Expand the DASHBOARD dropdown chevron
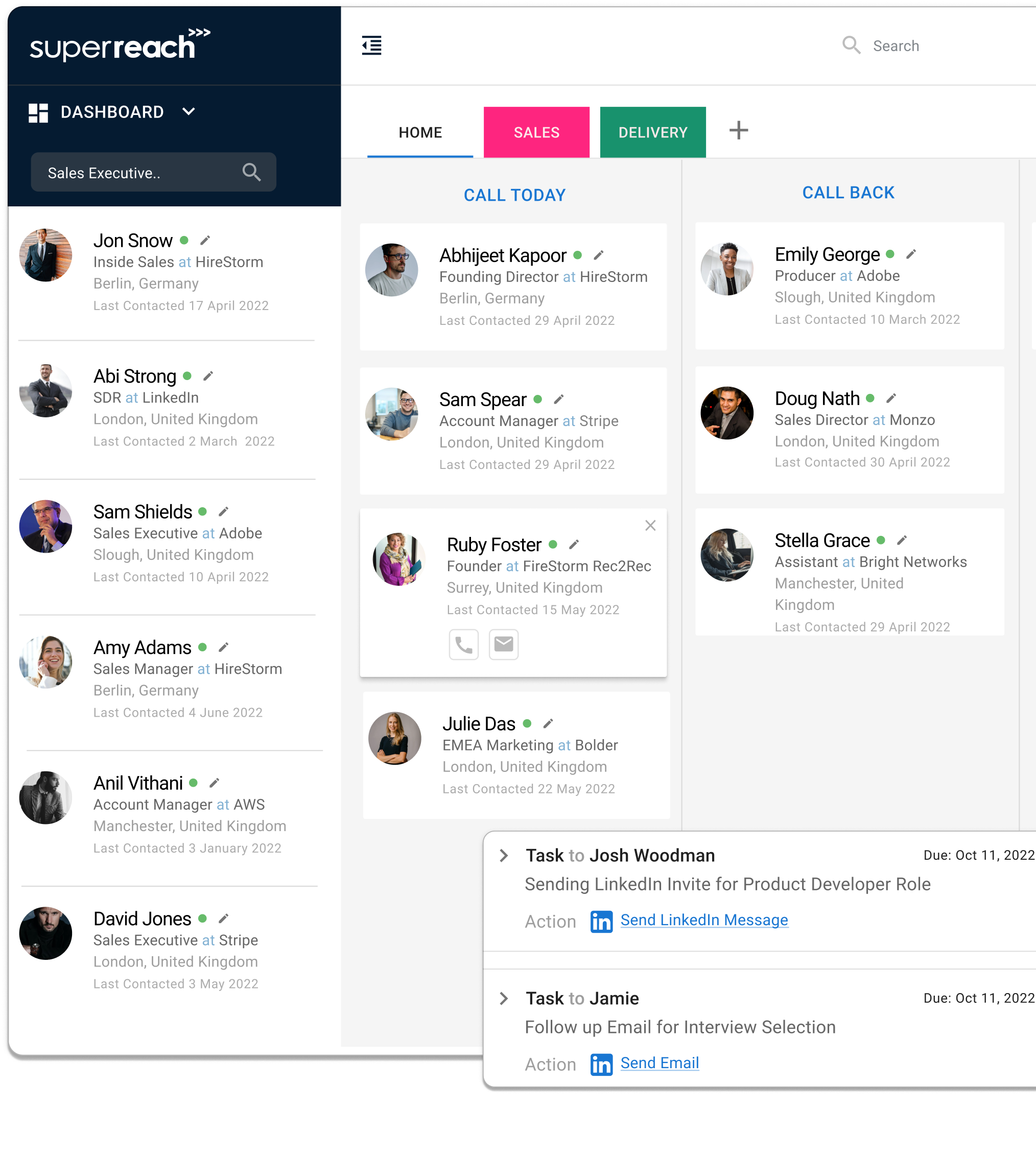 [x=189, y=111]
